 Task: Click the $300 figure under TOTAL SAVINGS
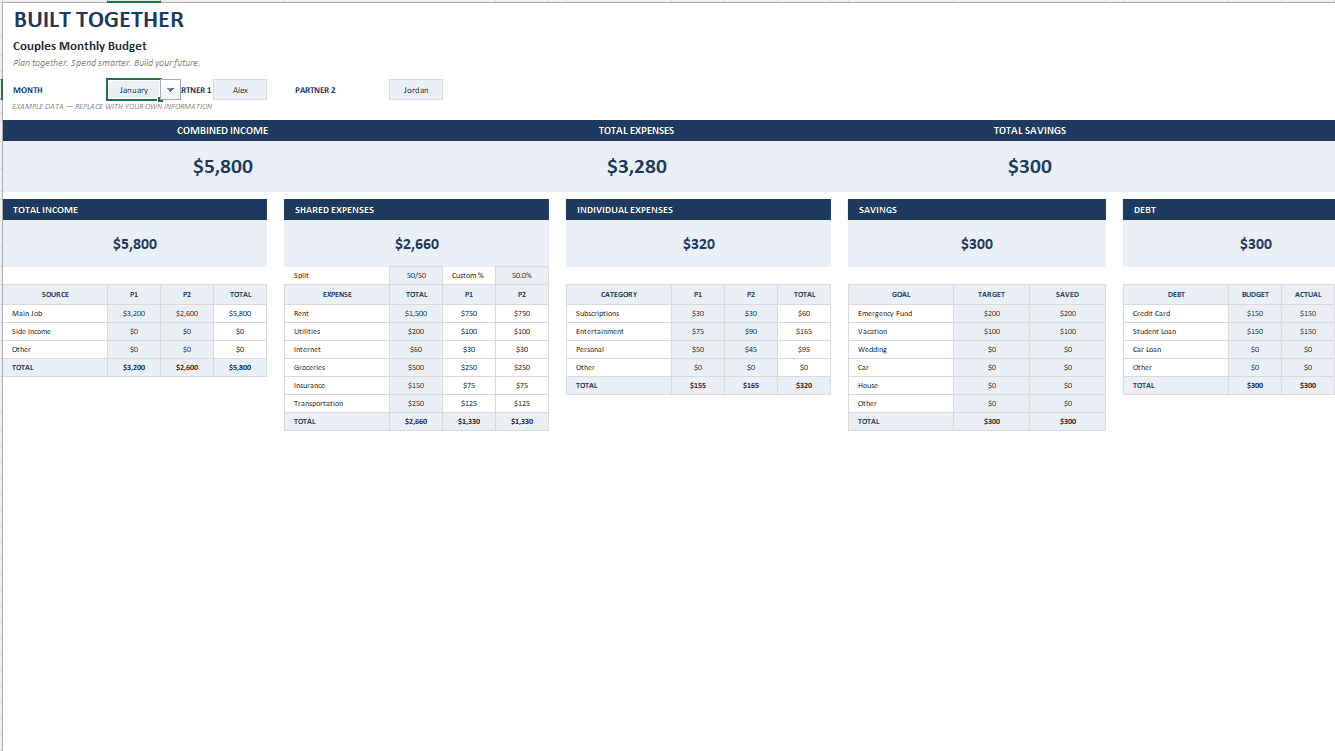1030,167
